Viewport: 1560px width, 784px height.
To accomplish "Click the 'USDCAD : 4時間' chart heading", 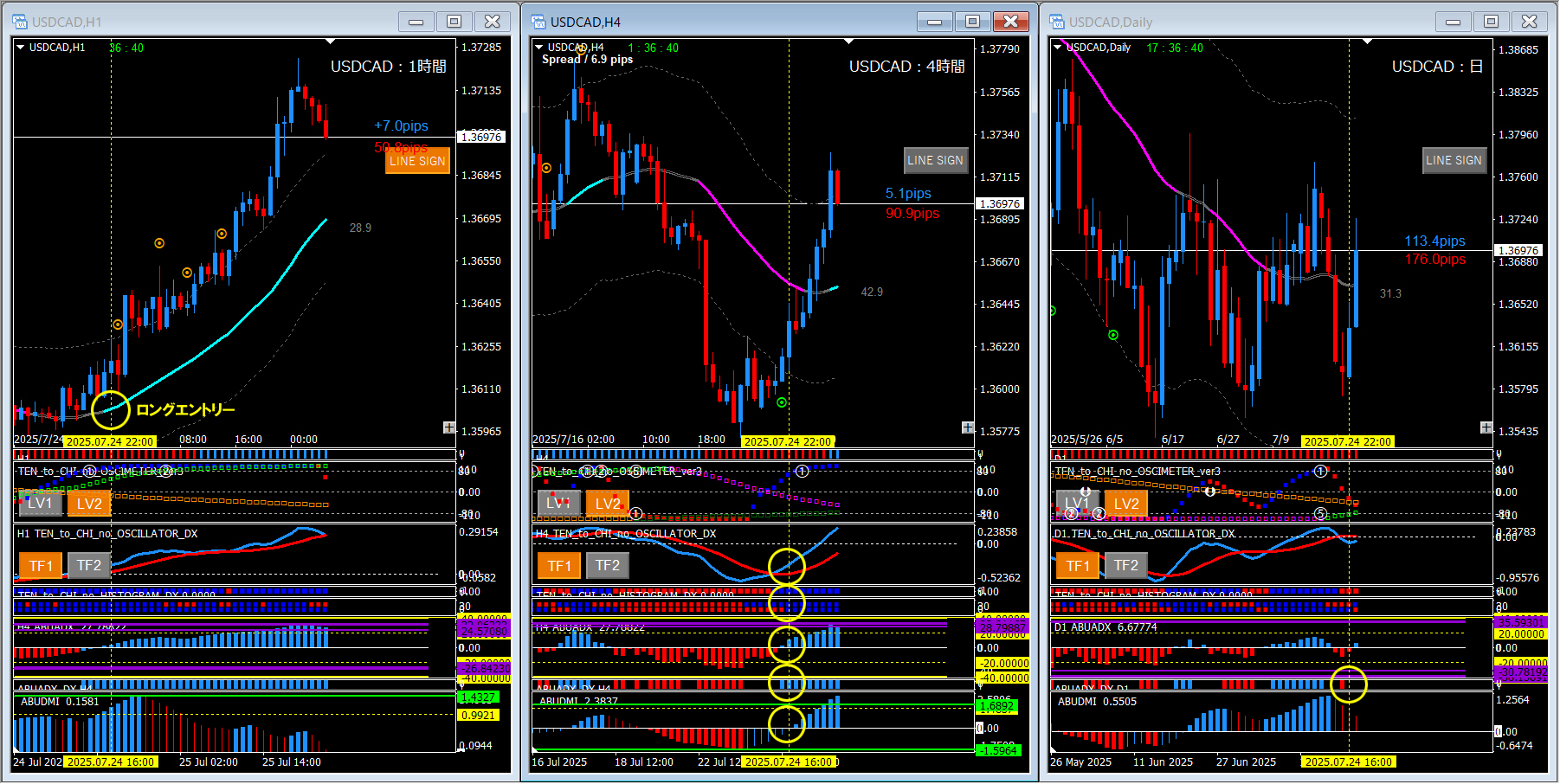I will pos(906,67).
